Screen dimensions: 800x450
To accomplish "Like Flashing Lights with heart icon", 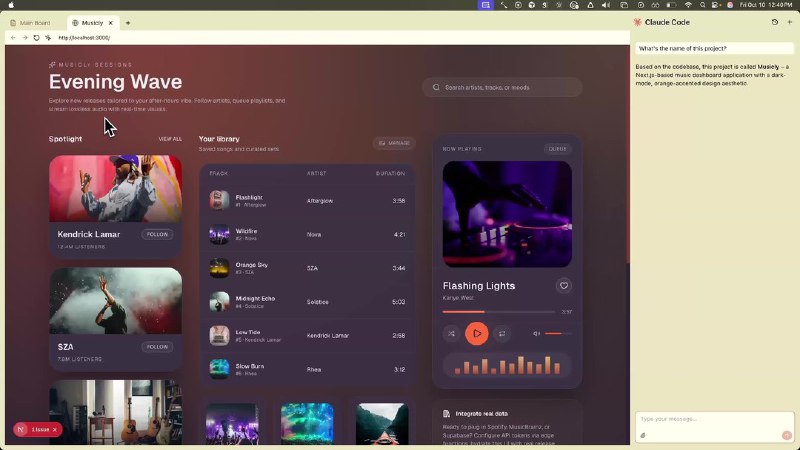I will tap(564, 286).
